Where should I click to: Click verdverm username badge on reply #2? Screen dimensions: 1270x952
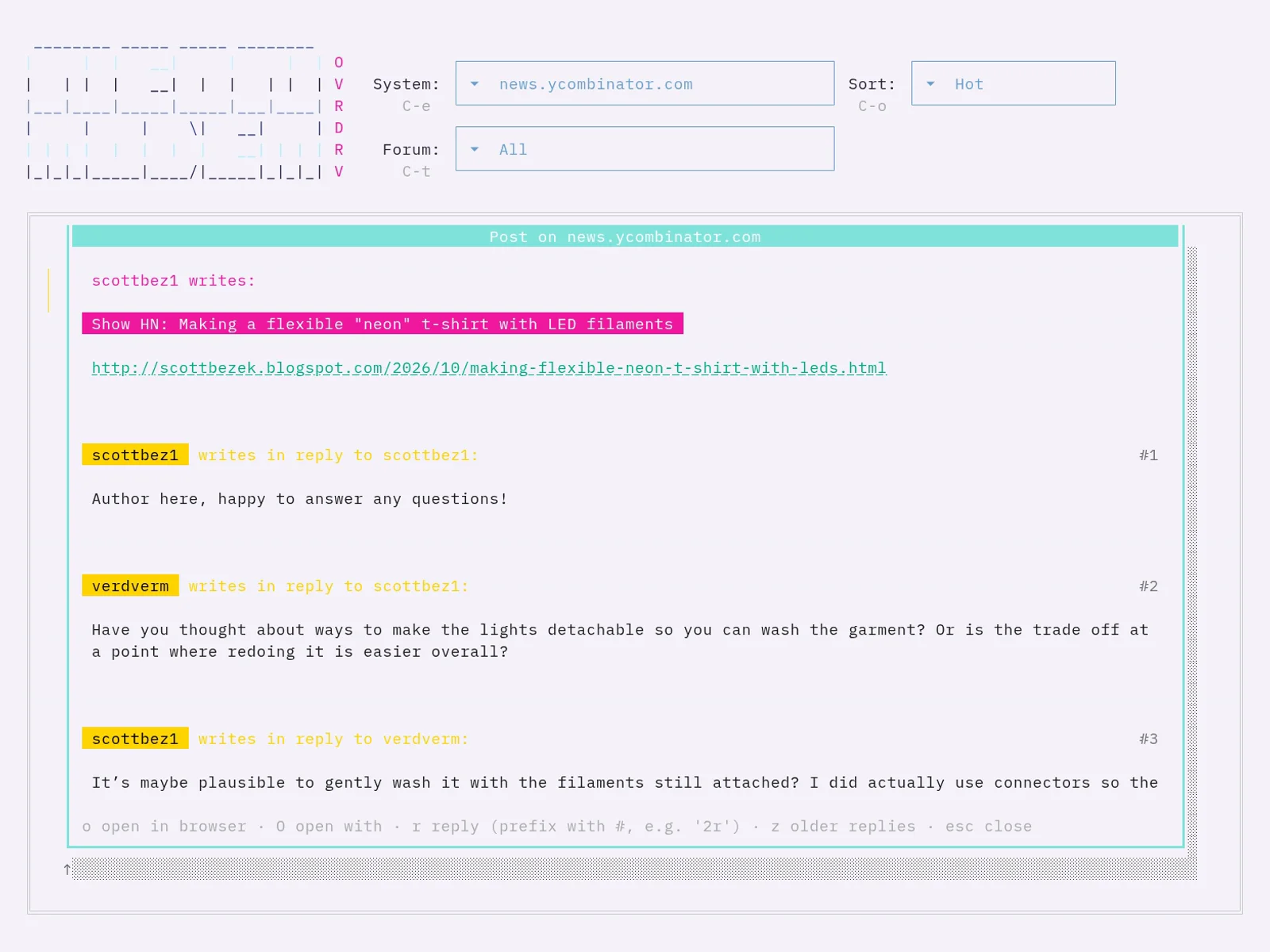click(130, 585)
